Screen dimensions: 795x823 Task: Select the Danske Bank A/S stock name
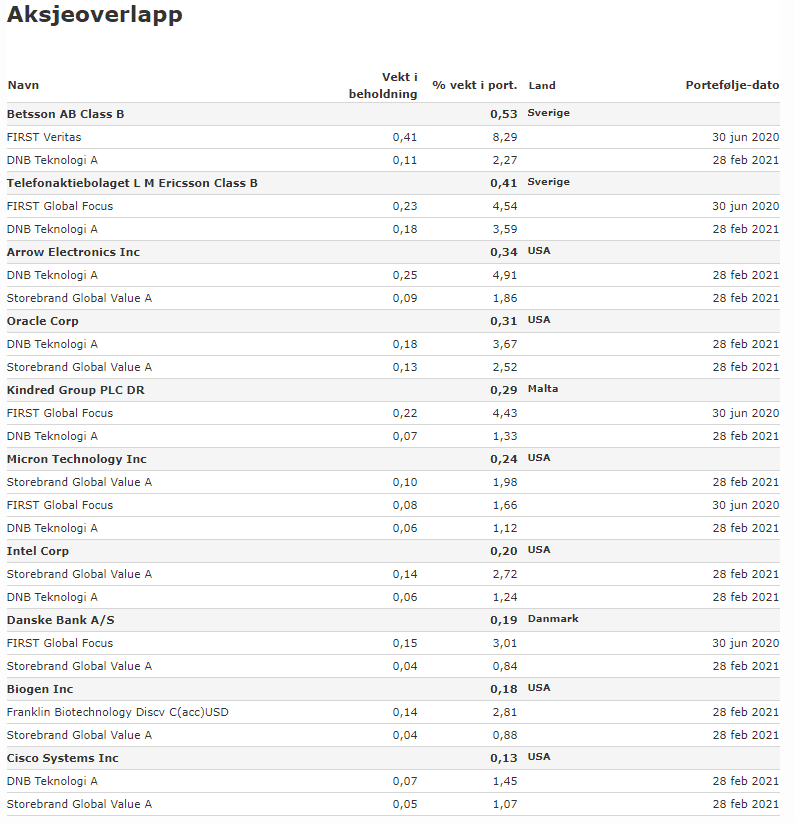tap(60, 620)
